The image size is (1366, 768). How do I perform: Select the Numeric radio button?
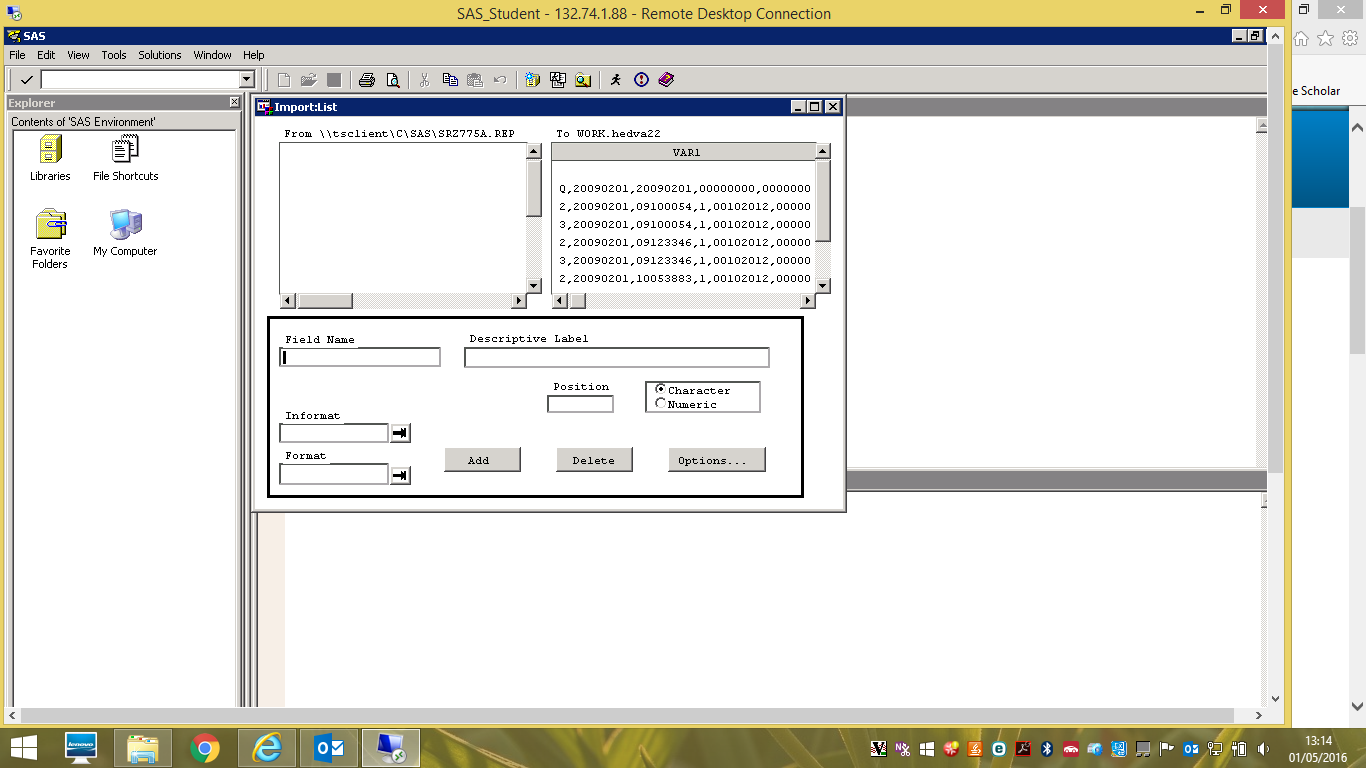coord(659,401)
